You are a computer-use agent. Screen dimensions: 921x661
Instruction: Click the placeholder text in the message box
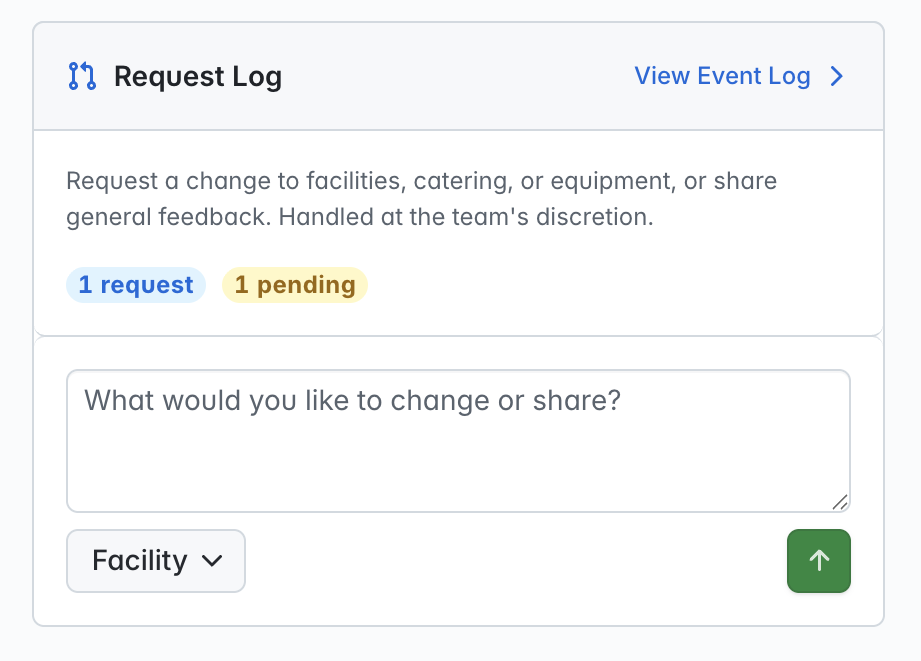tap(352, 401)
